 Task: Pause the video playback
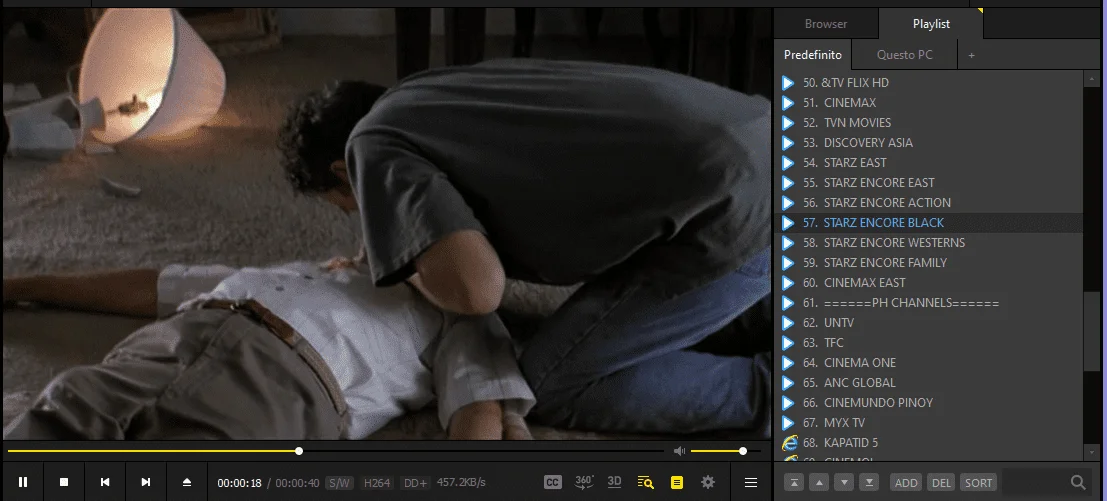tap(23, 482)
